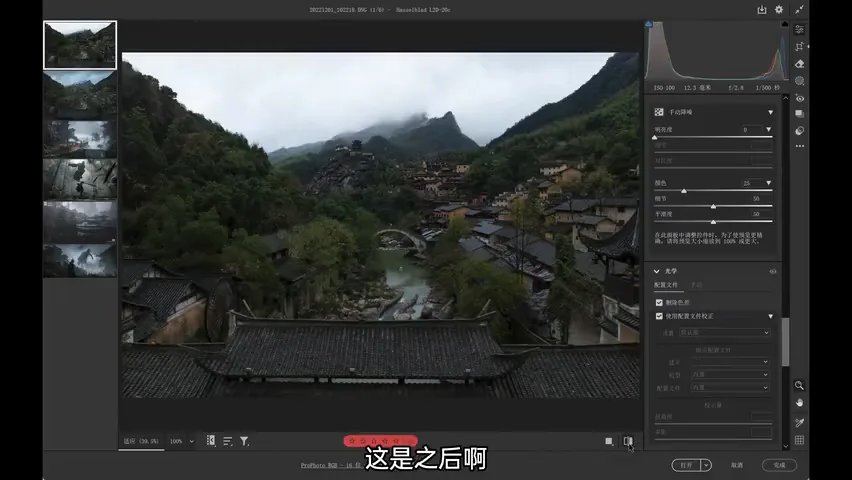Click the fit view percentage button
The image size is (852, 480).
coord(141,441)
